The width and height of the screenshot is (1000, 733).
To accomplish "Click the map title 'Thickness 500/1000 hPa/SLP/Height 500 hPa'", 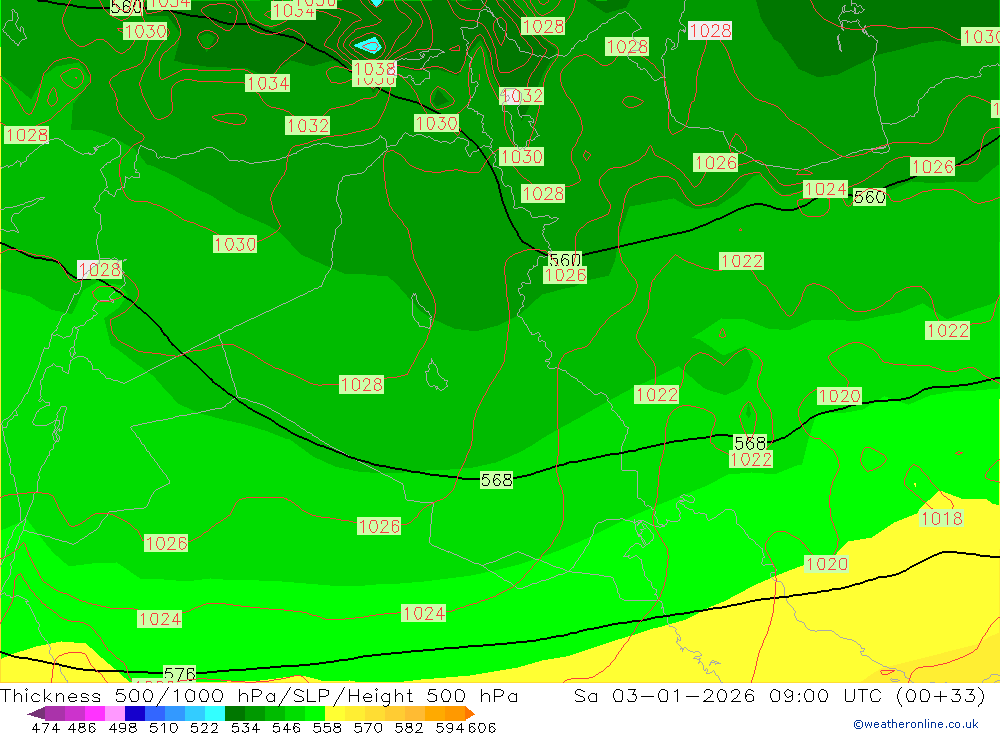I will 259,695.
